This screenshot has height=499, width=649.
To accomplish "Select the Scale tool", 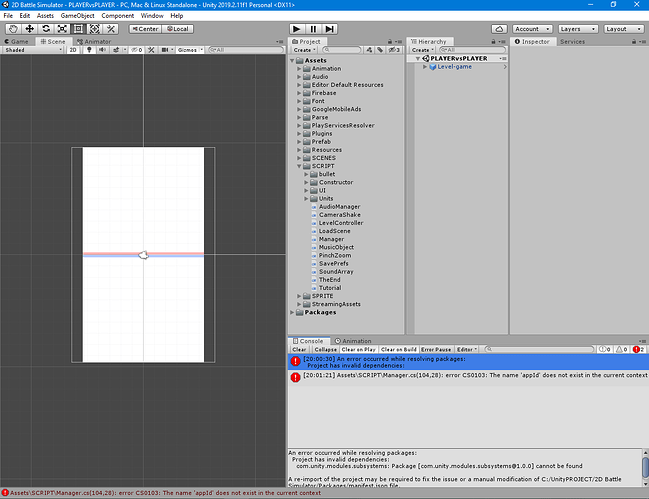I will (x=62, y=29).
